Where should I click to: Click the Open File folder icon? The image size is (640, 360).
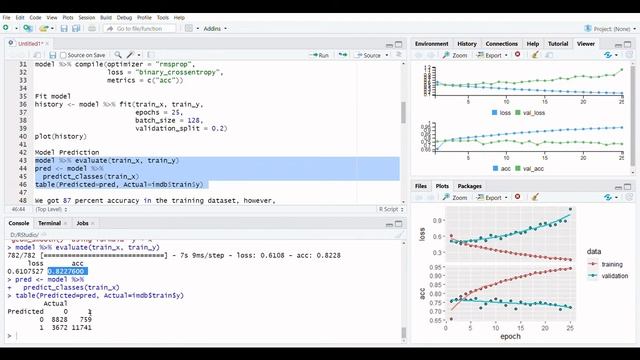click(44, 28)
